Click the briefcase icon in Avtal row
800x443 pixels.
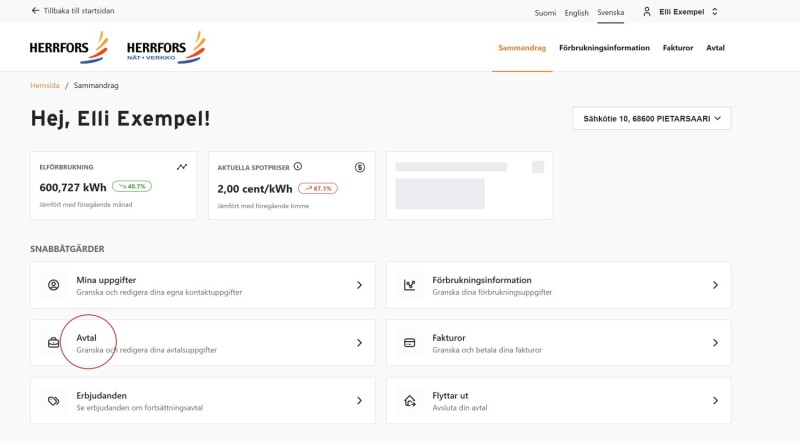54,342
